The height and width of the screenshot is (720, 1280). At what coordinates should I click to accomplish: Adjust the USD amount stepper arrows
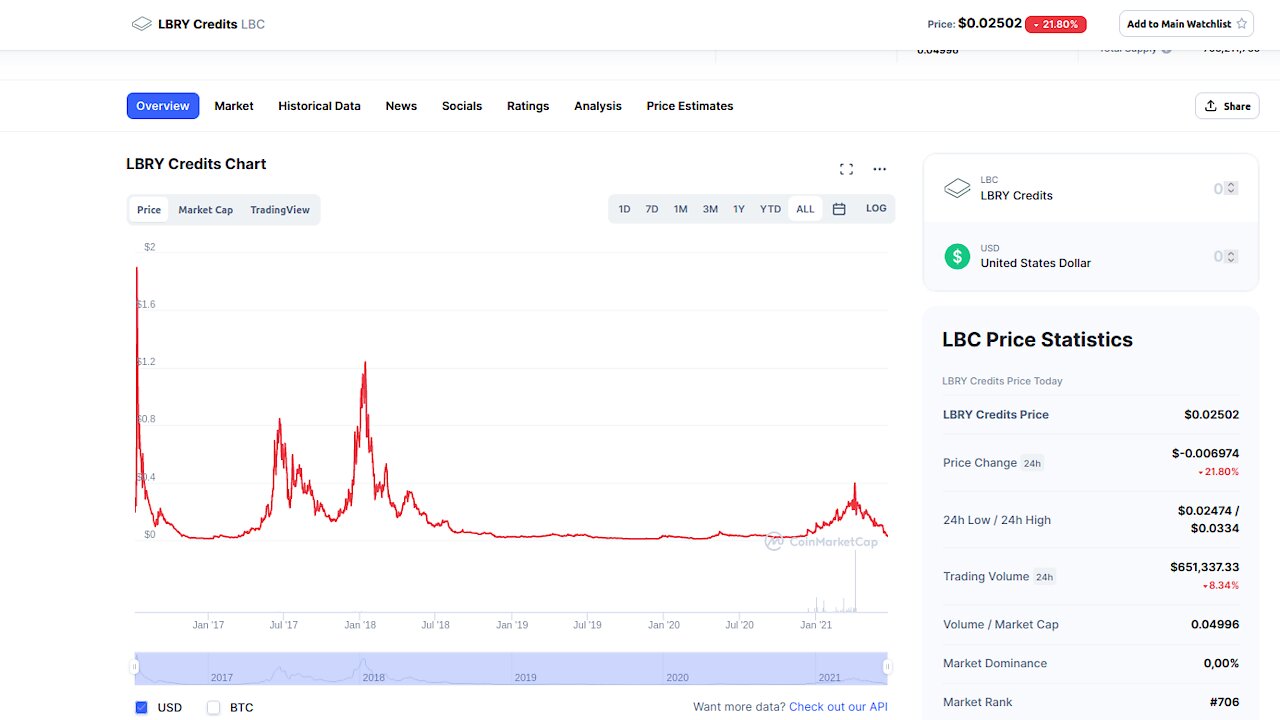(1232, 256)
